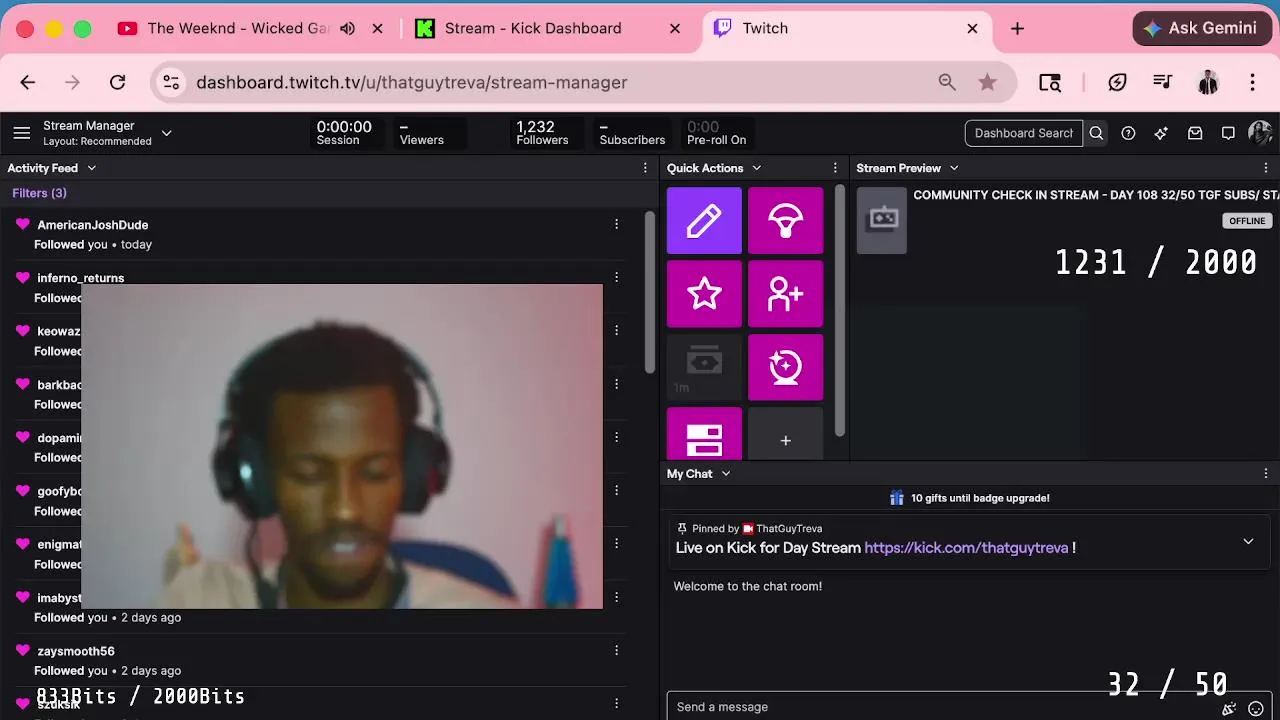Click the sparkle icon in top bar
Image resolution: width=1280 pixels, height=720 pixels.
[1161, 133]
